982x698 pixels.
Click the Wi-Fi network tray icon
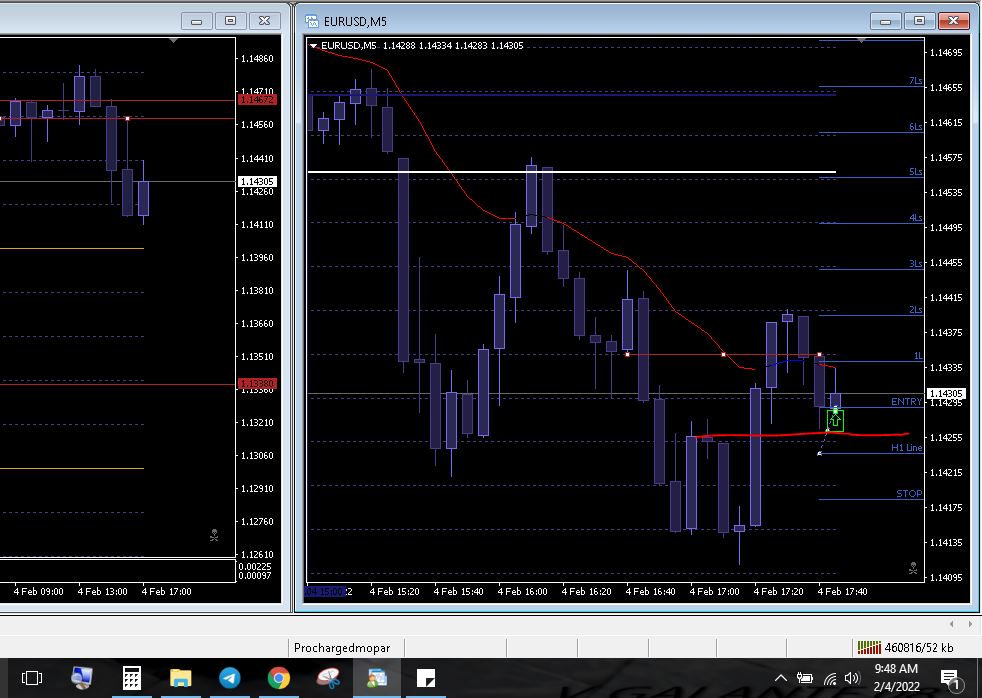pyautogui.click(x=830, y=679)
